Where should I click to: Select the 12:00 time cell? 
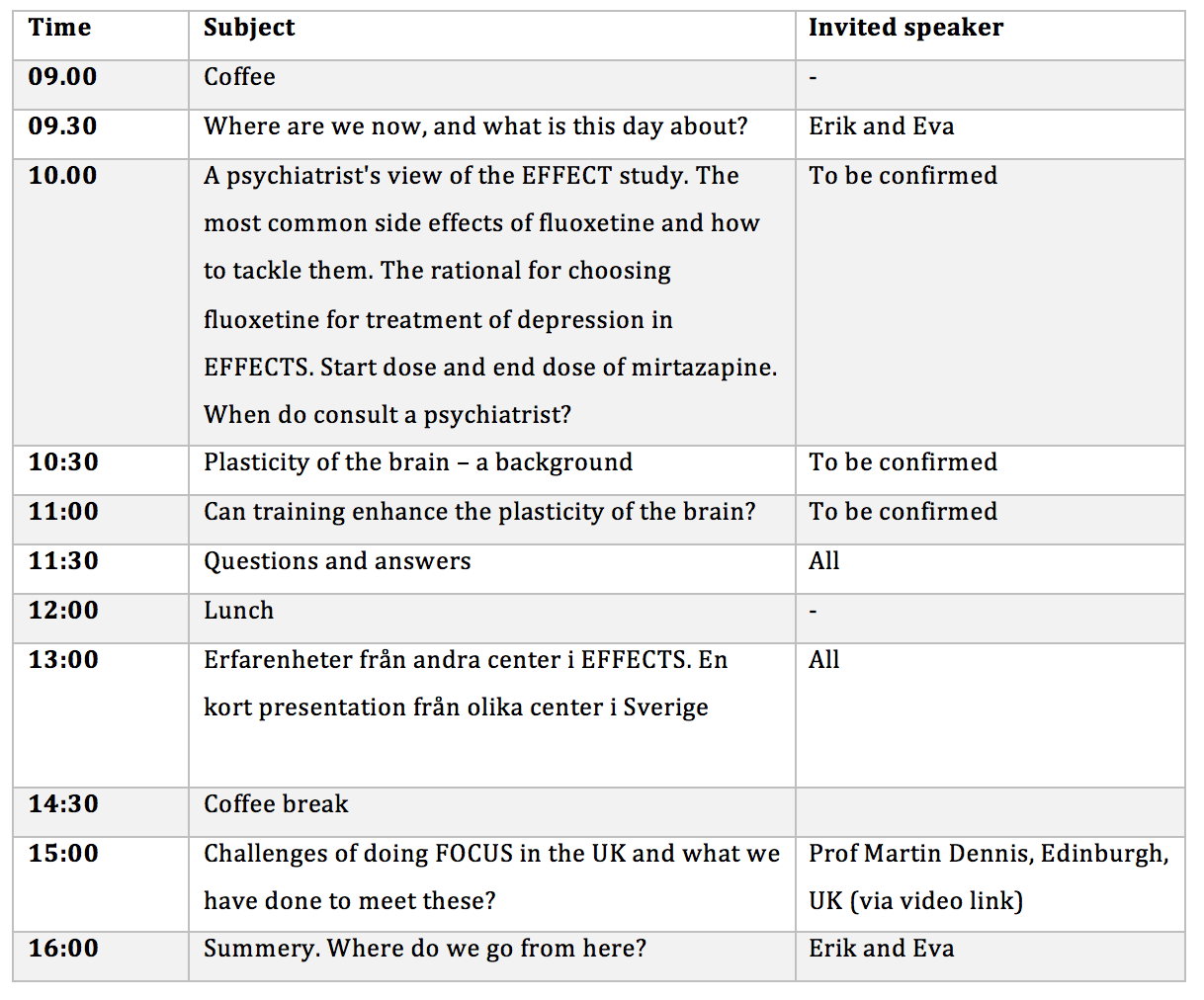tap(101, 619)
